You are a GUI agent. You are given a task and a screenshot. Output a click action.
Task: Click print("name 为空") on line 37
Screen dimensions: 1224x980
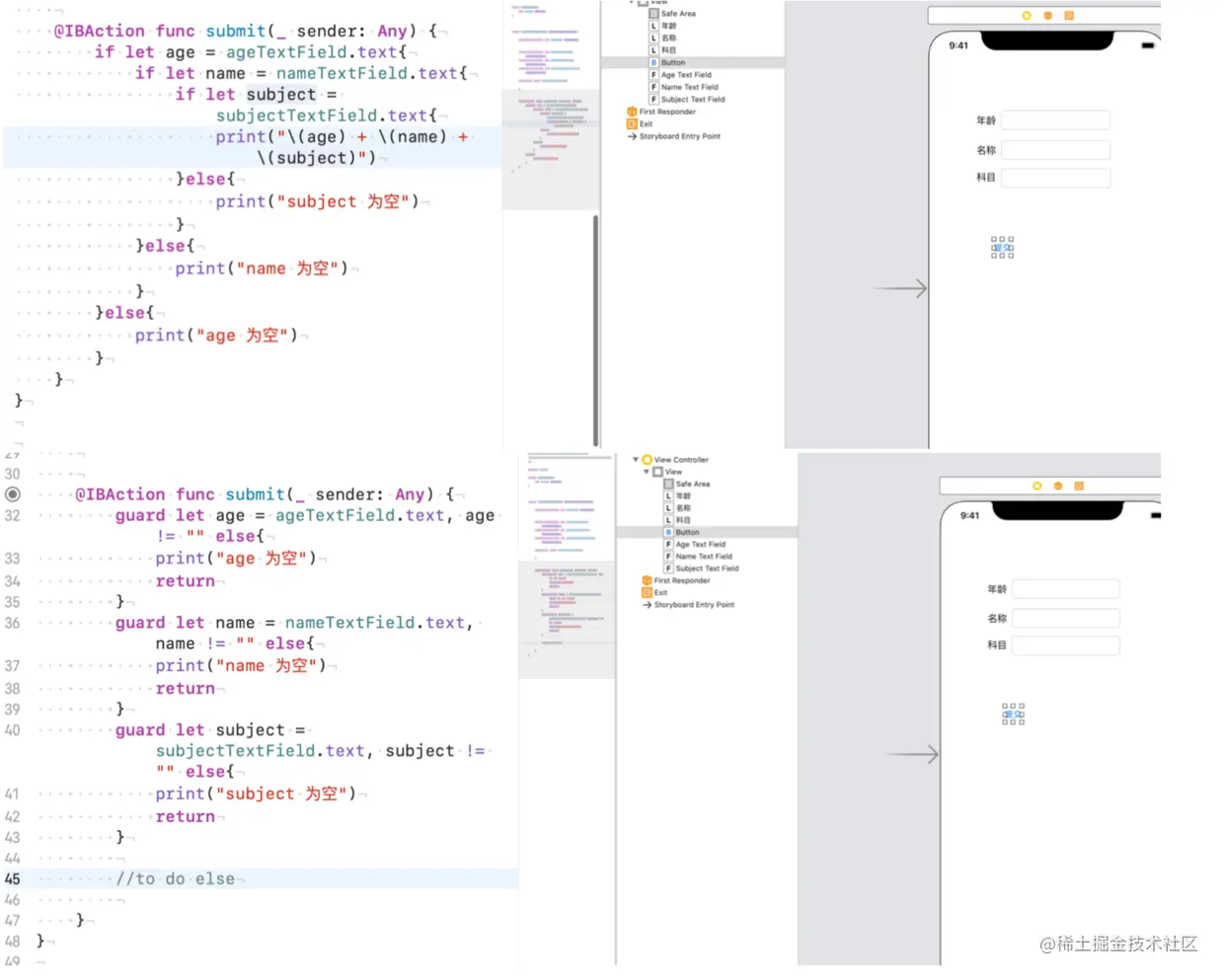[241, 666]
